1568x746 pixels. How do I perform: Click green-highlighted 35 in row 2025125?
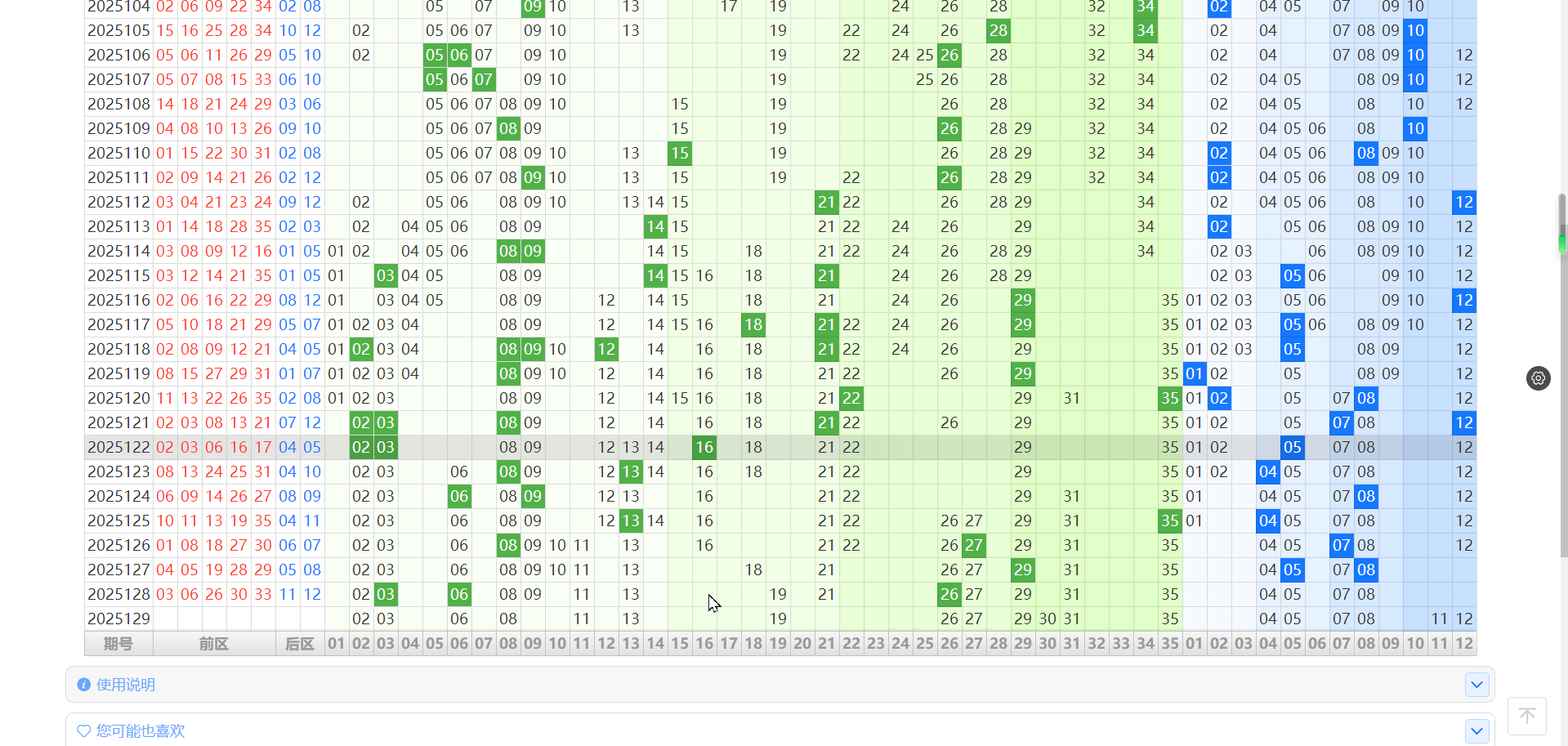point(1170,520)
